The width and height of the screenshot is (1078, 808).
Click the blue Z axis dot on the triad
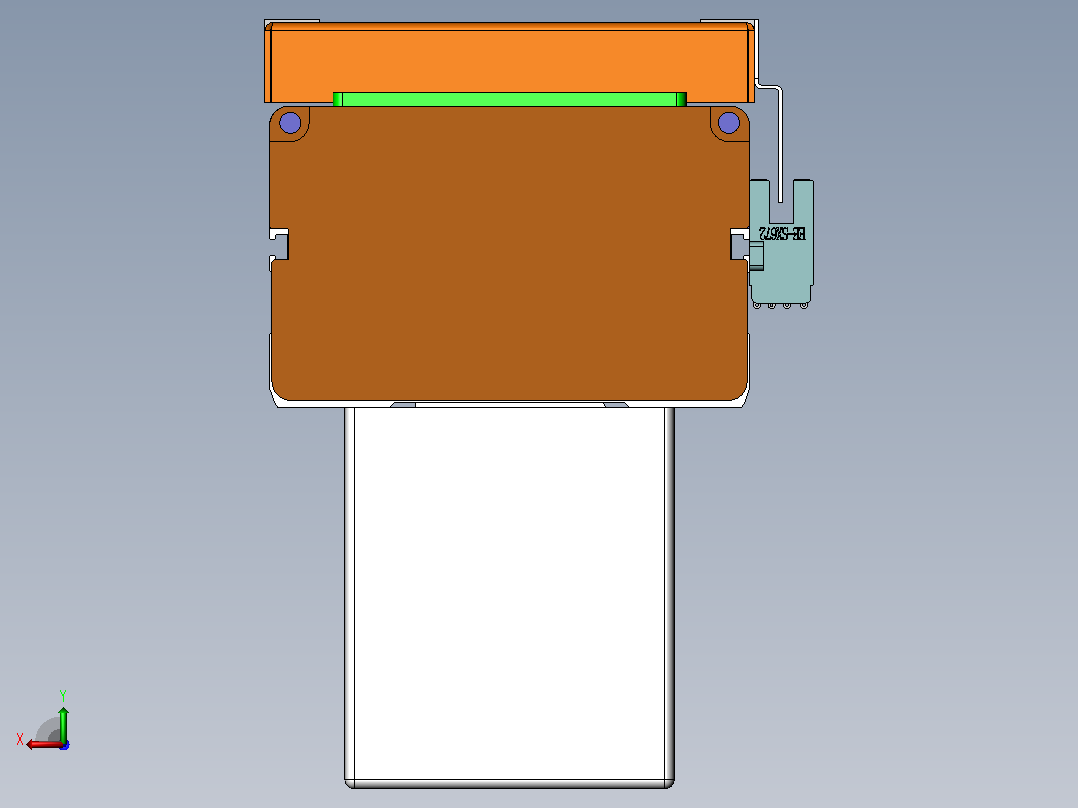(65, 745)
